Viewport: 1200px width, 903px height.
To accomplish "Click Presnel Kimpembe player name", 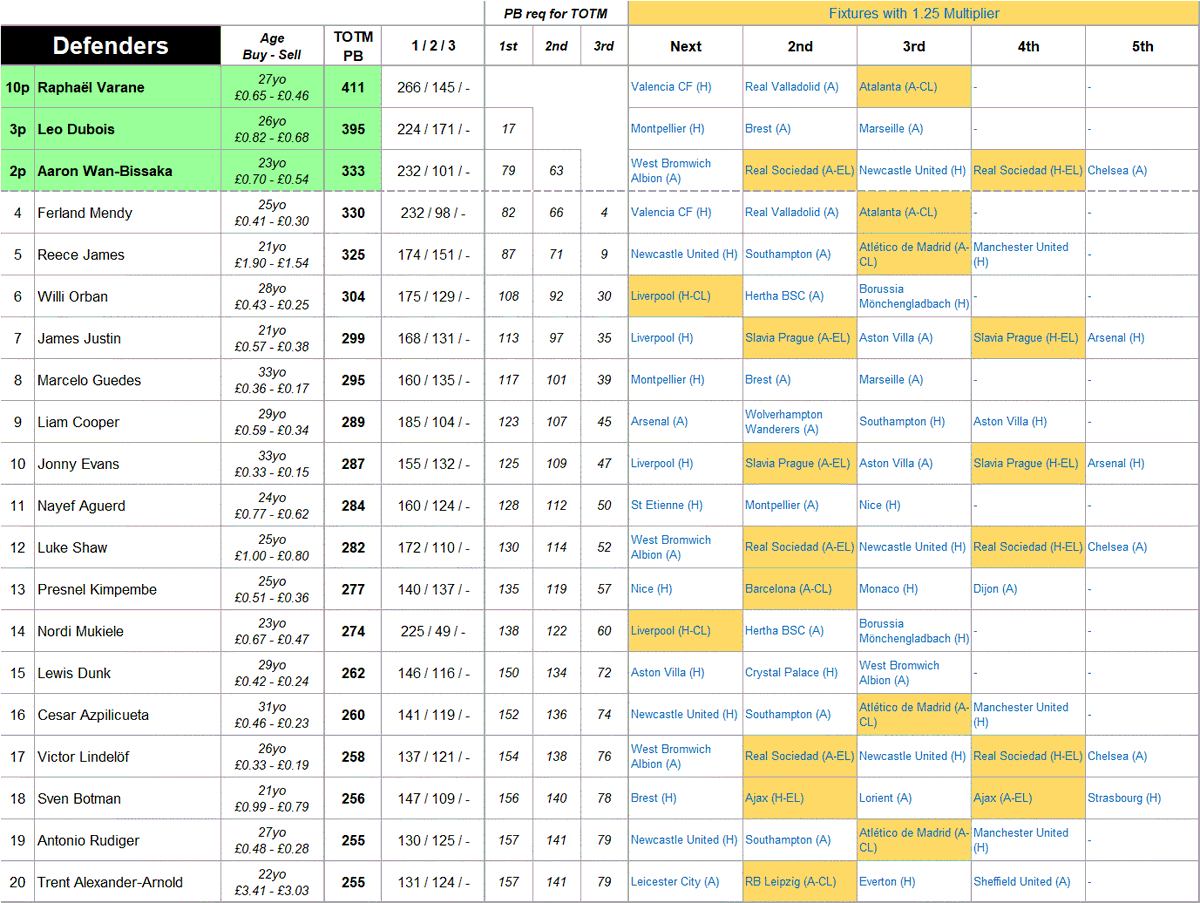I will 97,590.
